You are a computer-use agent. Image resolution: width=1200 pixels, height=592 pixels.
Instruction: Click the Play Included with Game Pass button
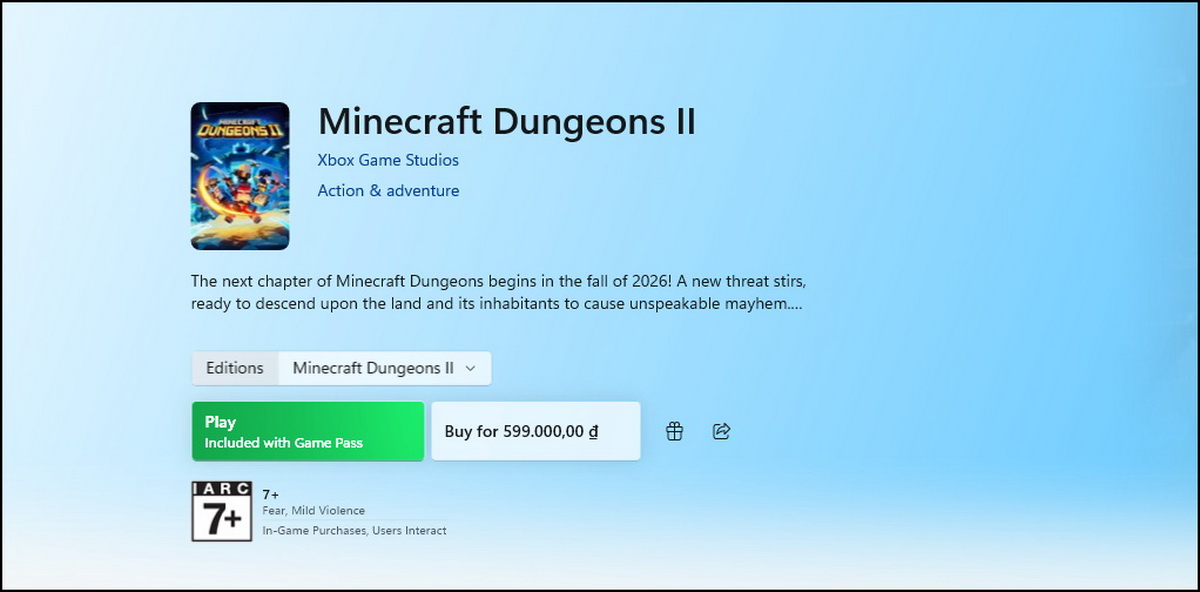[308, 431]
